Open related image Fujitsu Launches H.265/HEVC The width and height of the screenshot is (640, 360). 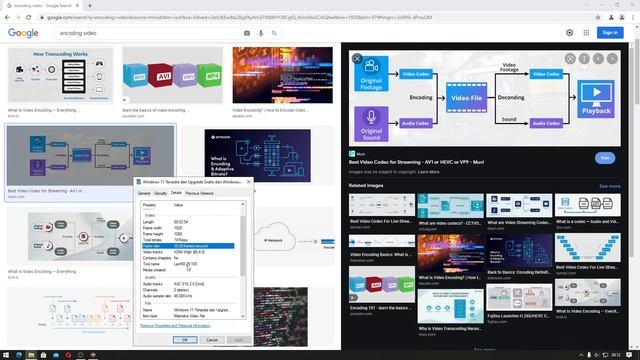[519, 297]
